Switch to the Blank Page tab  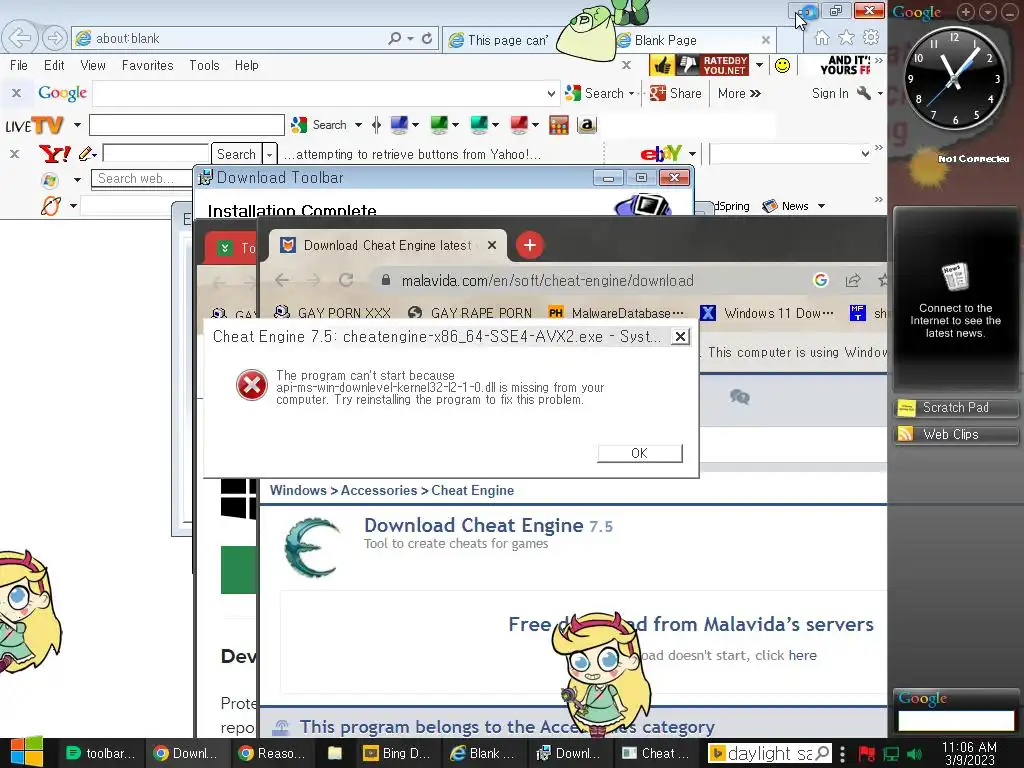pos(686,40)
